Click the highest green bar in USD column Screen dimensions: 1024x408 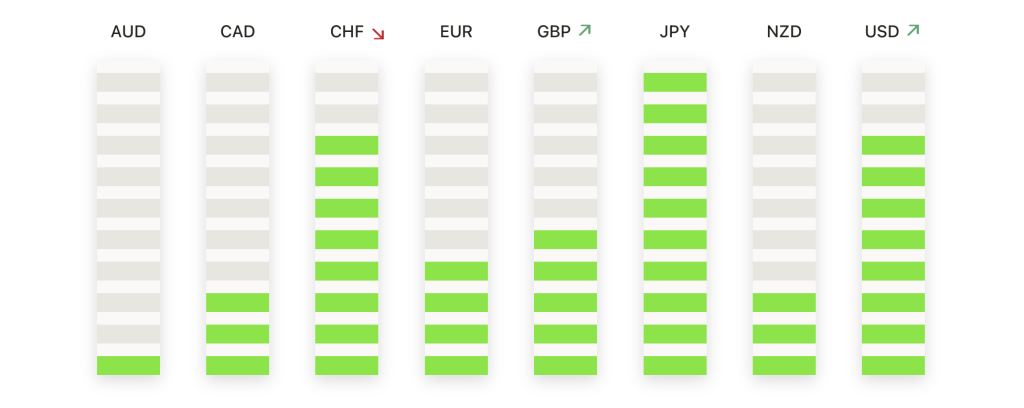pyautogui.click(x=893, y=145)
